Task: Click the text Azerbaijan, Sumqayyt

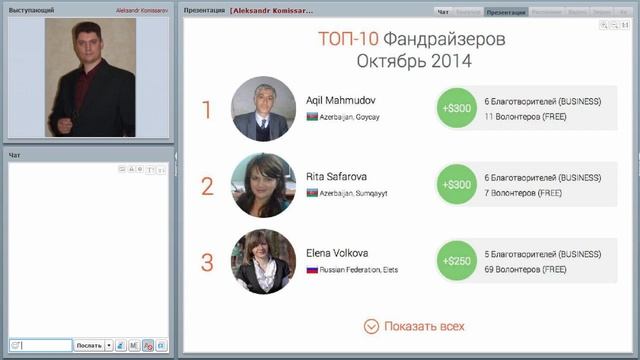Action: coord(353,193)
